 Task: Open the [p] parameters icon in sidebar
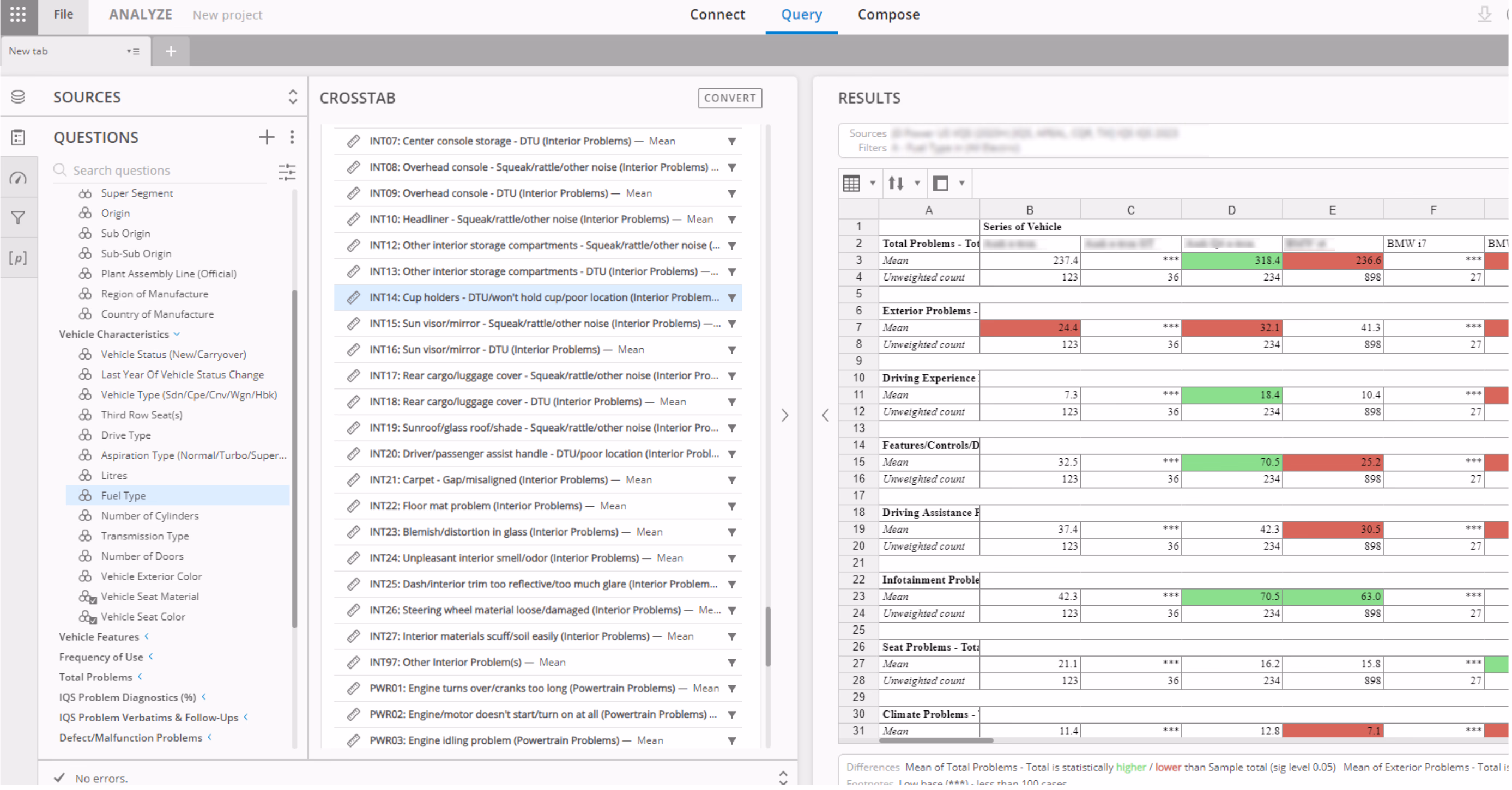pos(18,258)
